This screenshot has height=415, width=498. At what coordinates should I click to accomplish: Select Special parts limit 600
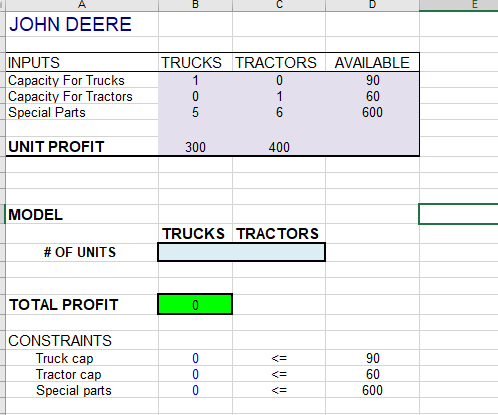click(372, 390)
